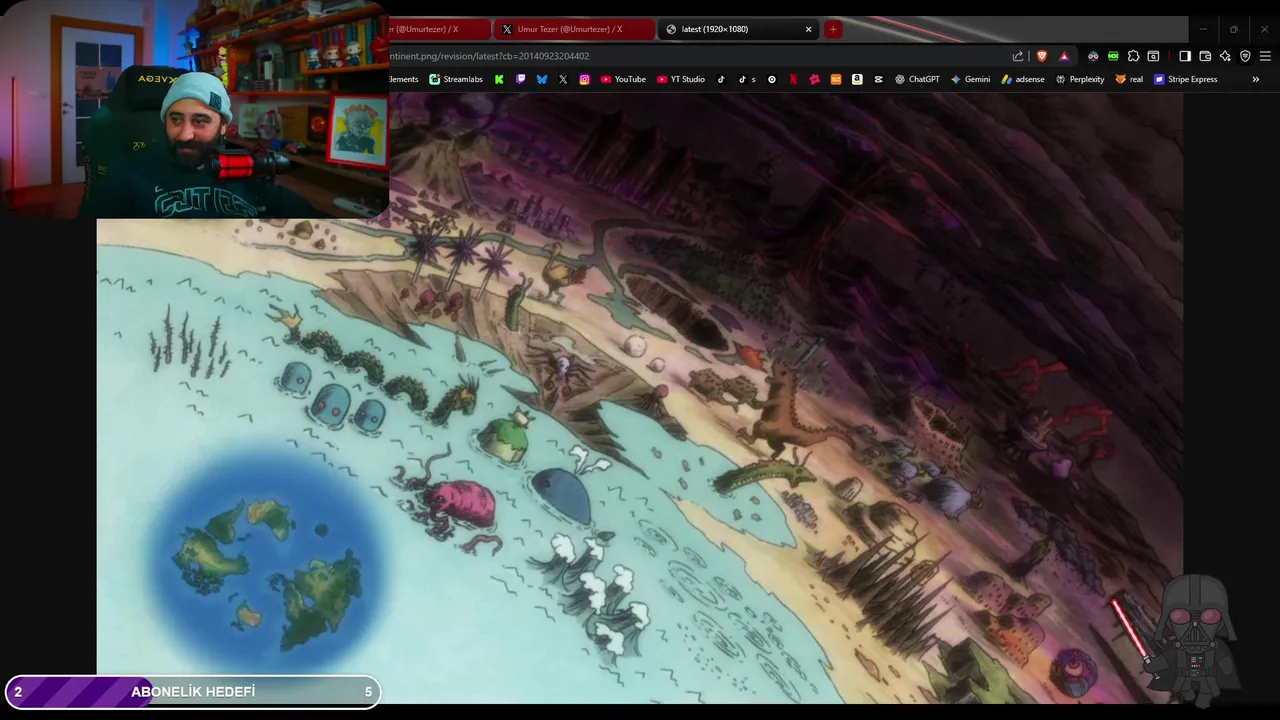
Task: Toggle the browser sidebar panel
Action: pyautogui.click(x=1185, y=56)
